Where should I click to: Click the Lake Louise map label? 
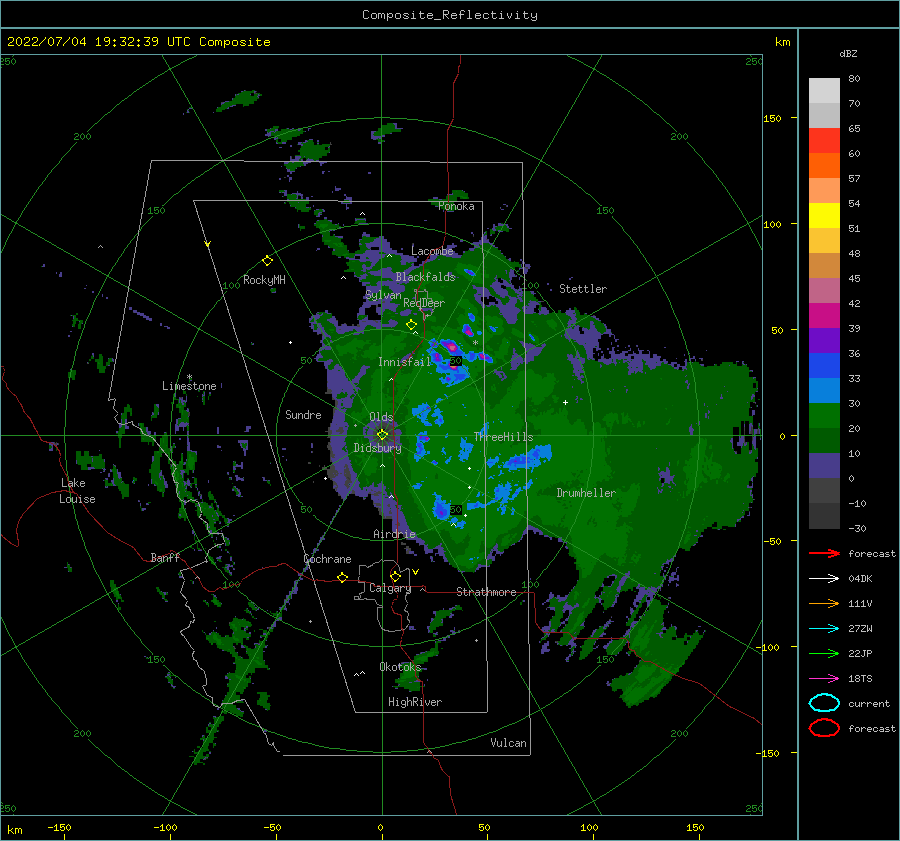click(77, 491)
